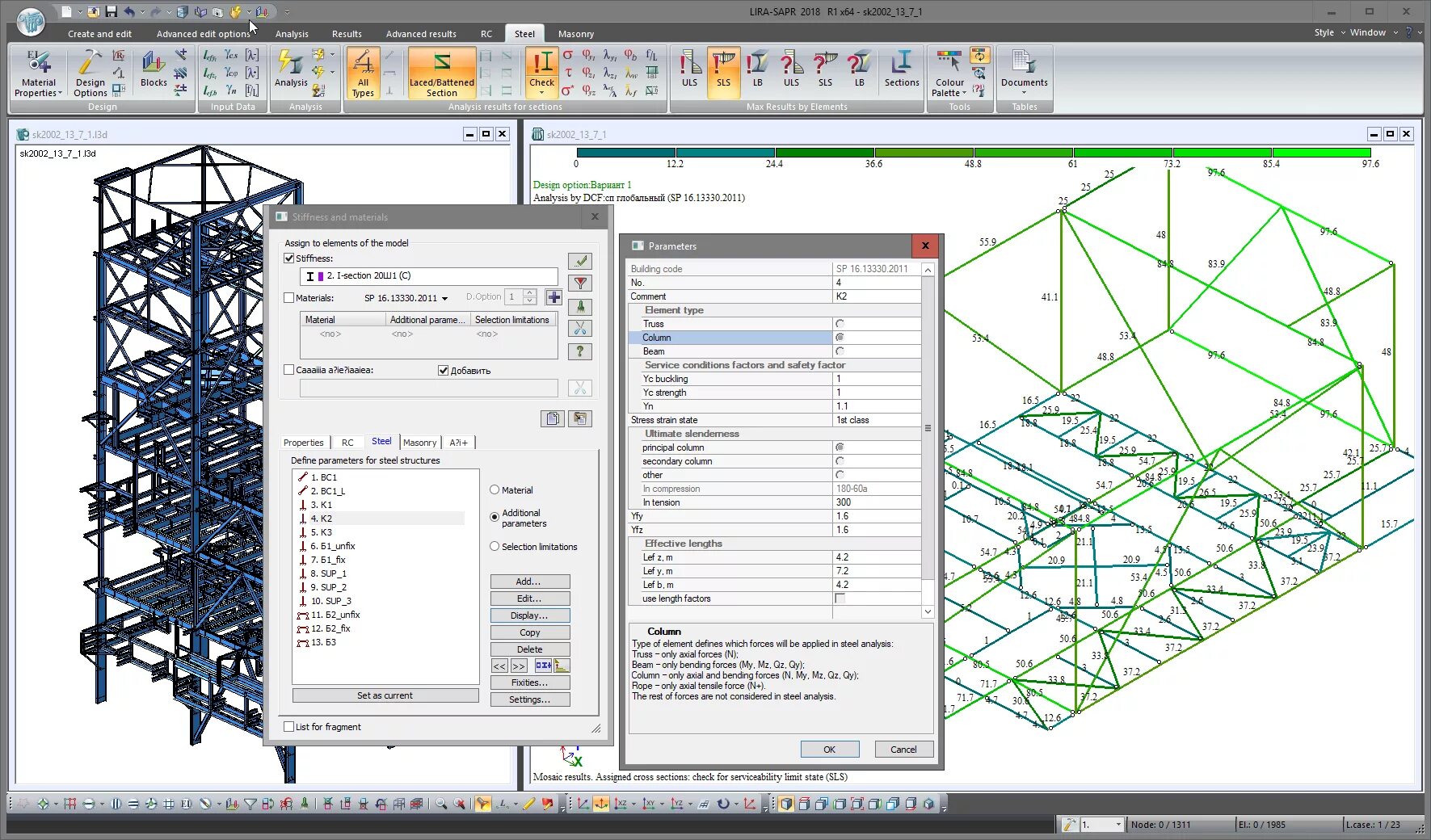The height and width of the screenshot is (840, 1431).
Task: Select the Material radio button
Action: tap(495, 490)
